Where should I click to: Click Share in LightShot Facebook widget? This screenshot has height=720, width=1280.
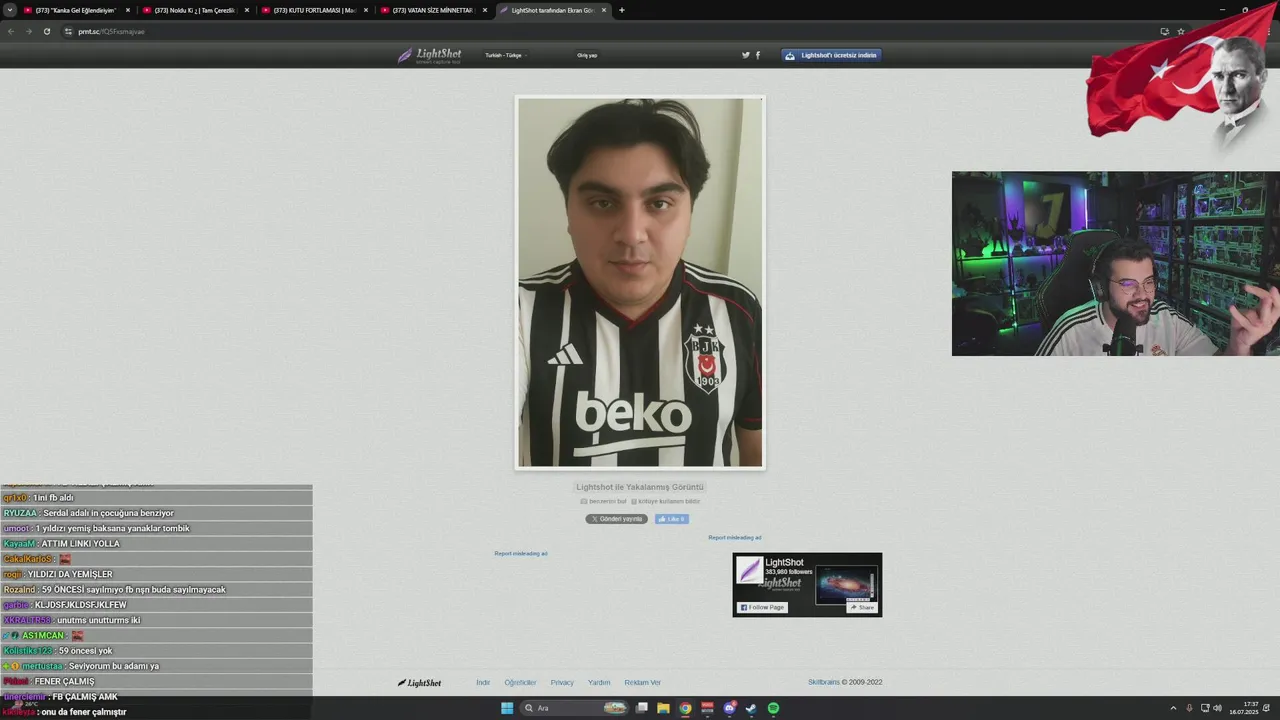[x=862, y=607]
